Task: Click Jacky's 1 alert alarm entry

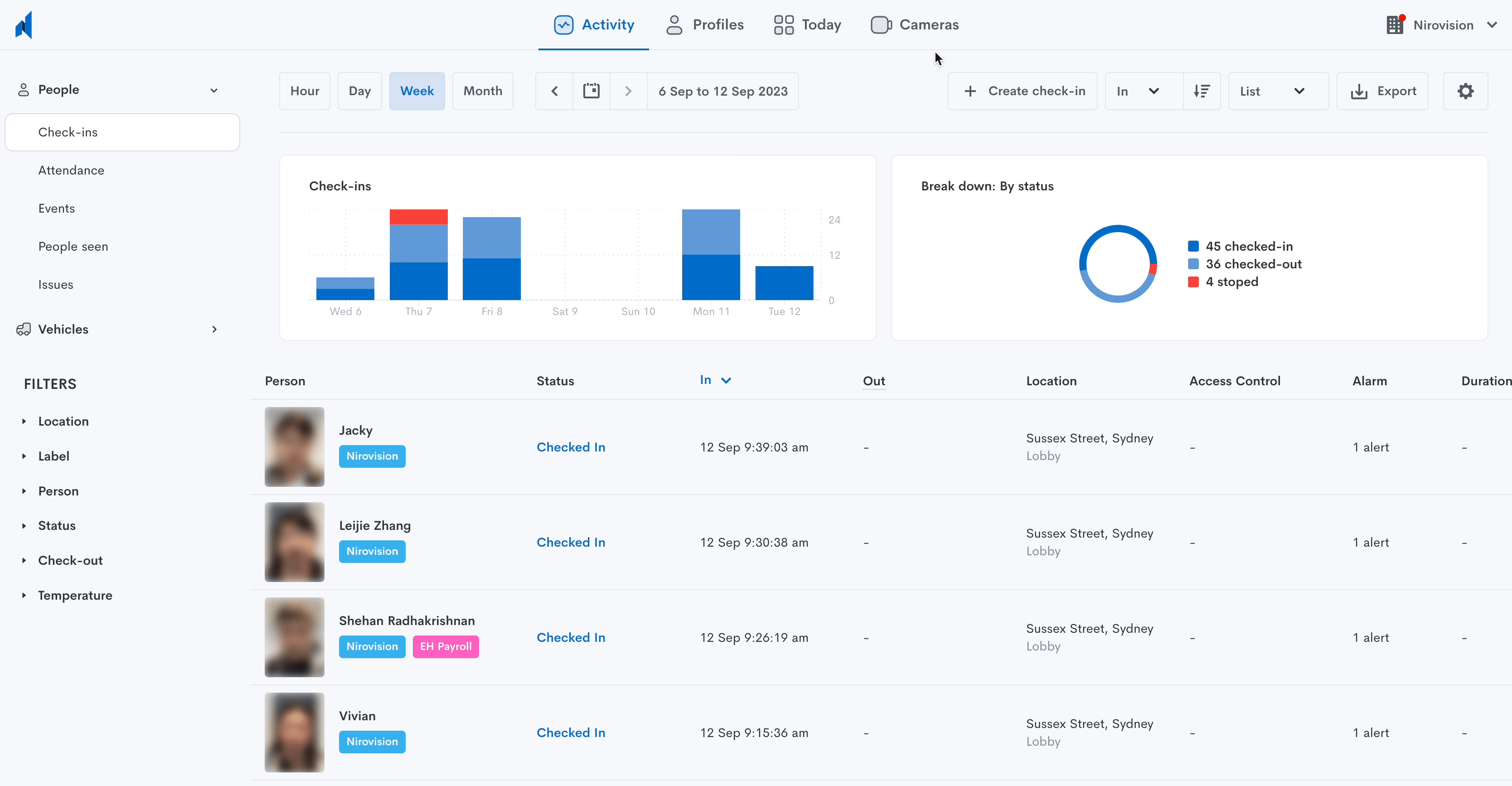Action: pos(1371,447)
